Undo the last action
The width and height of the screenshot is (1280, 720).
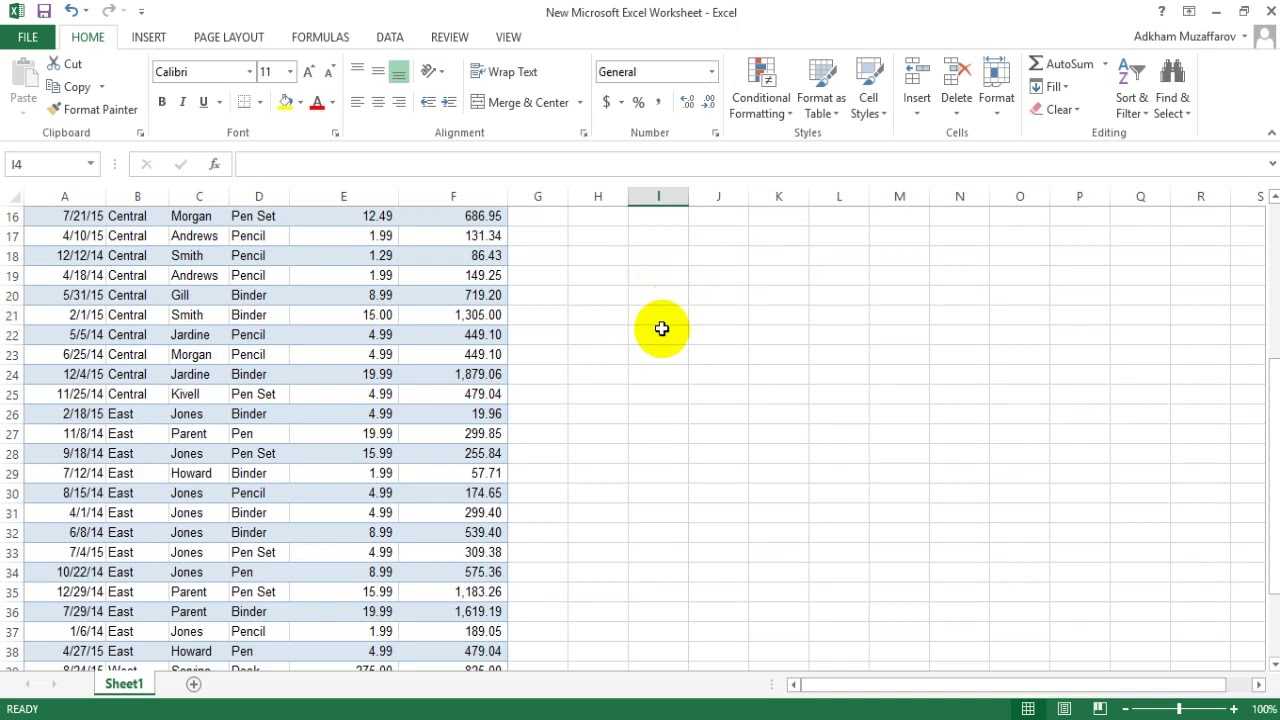[x=71, y=12]
